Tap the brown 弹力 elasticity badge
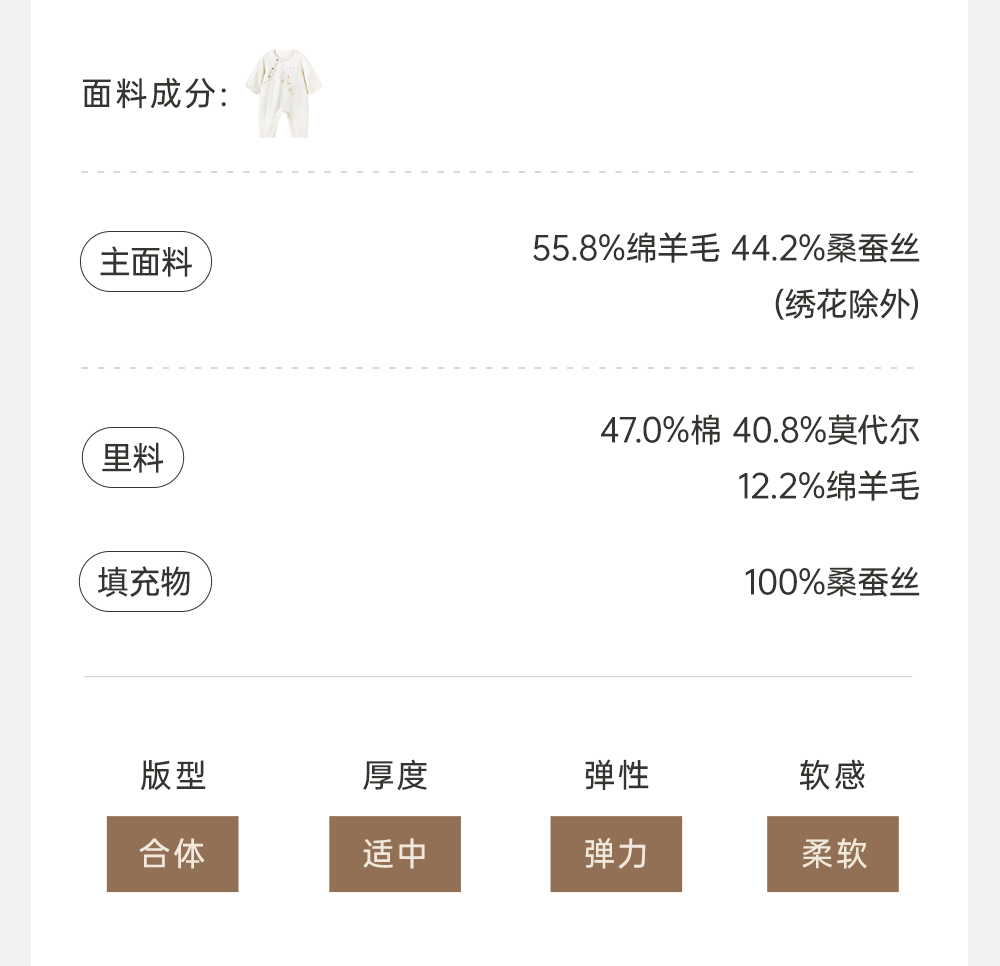This screenshot has height=966, width=1000. coord(616,854)
